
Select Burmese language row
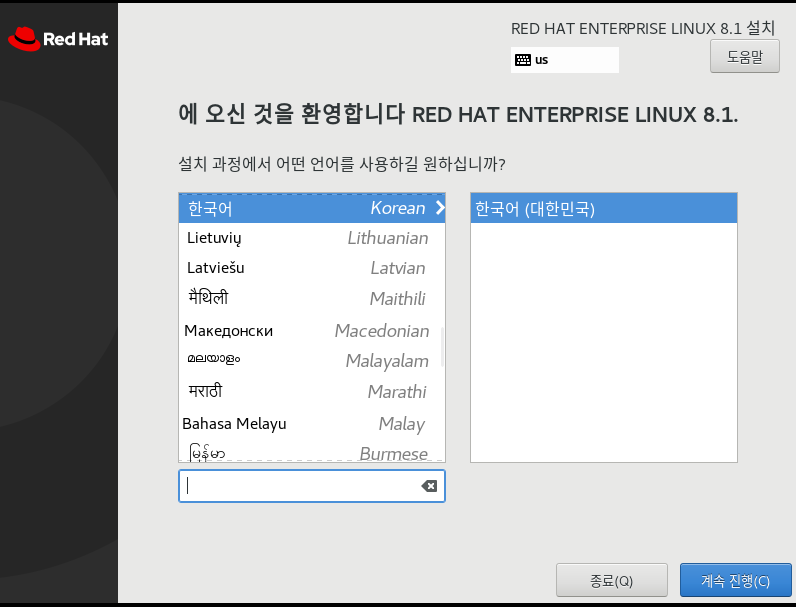click(x=312, y=451)
